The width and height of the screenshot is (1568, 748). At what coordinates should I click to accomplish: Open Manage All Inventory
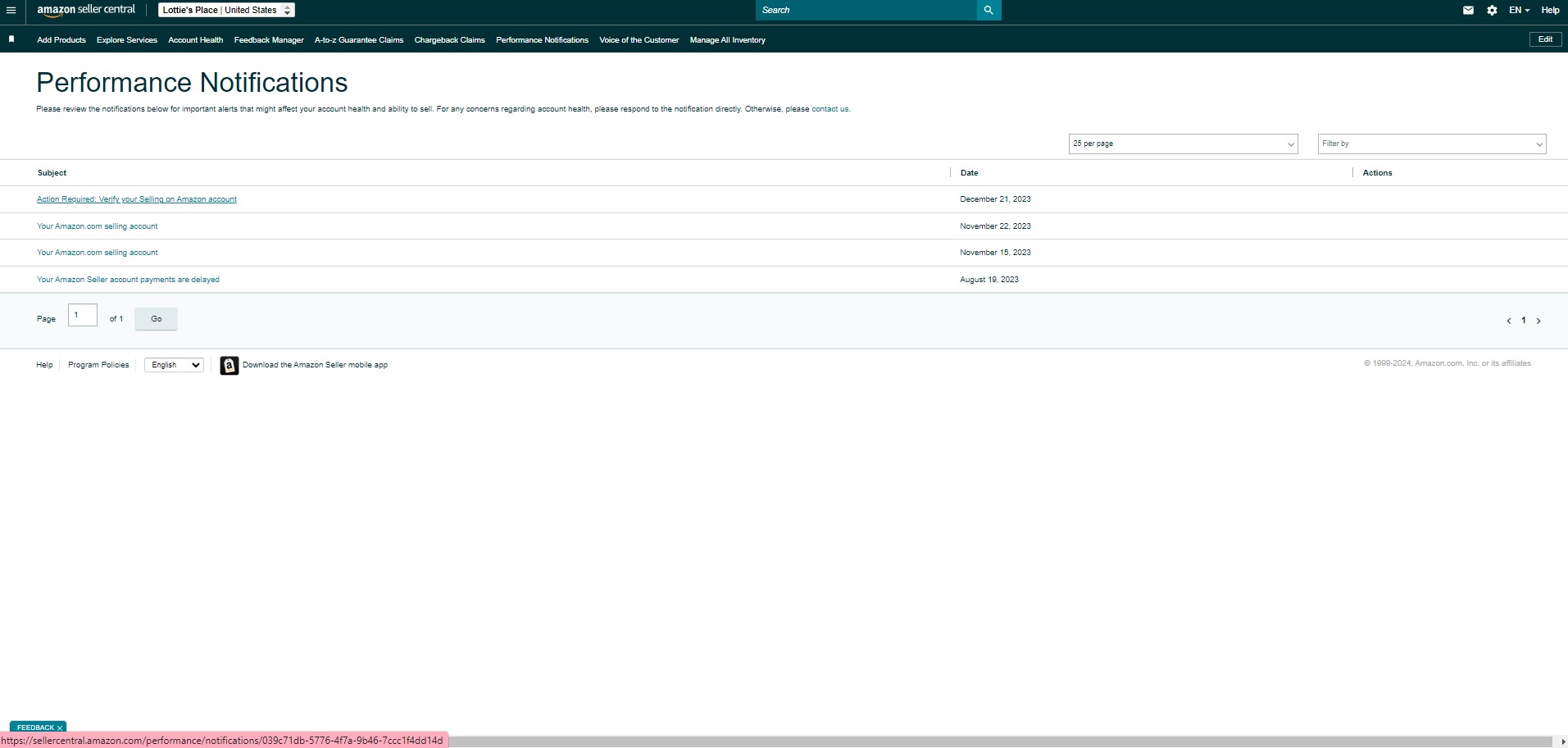point(728,40)
